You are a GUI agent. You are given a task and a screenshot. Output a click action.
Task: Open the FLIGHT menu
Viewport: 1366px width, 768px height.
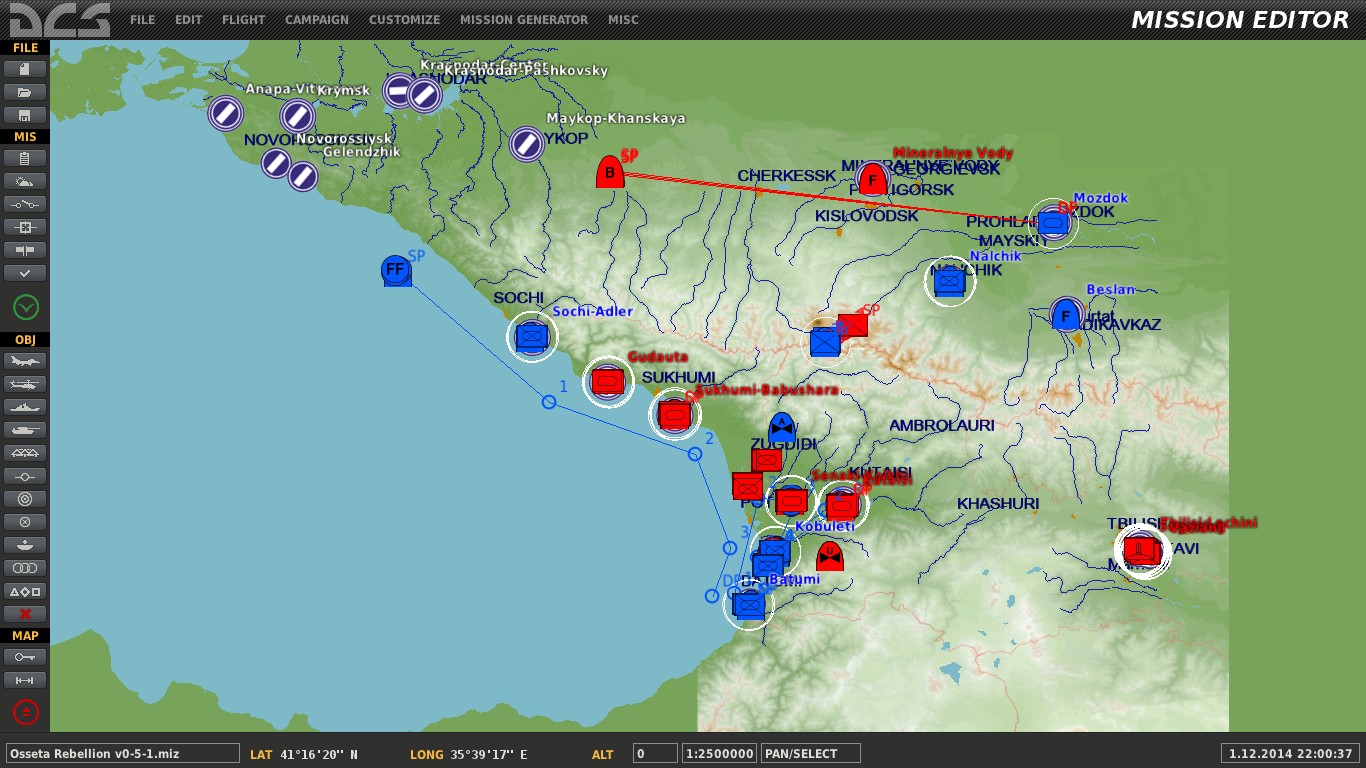pos(244,20)
